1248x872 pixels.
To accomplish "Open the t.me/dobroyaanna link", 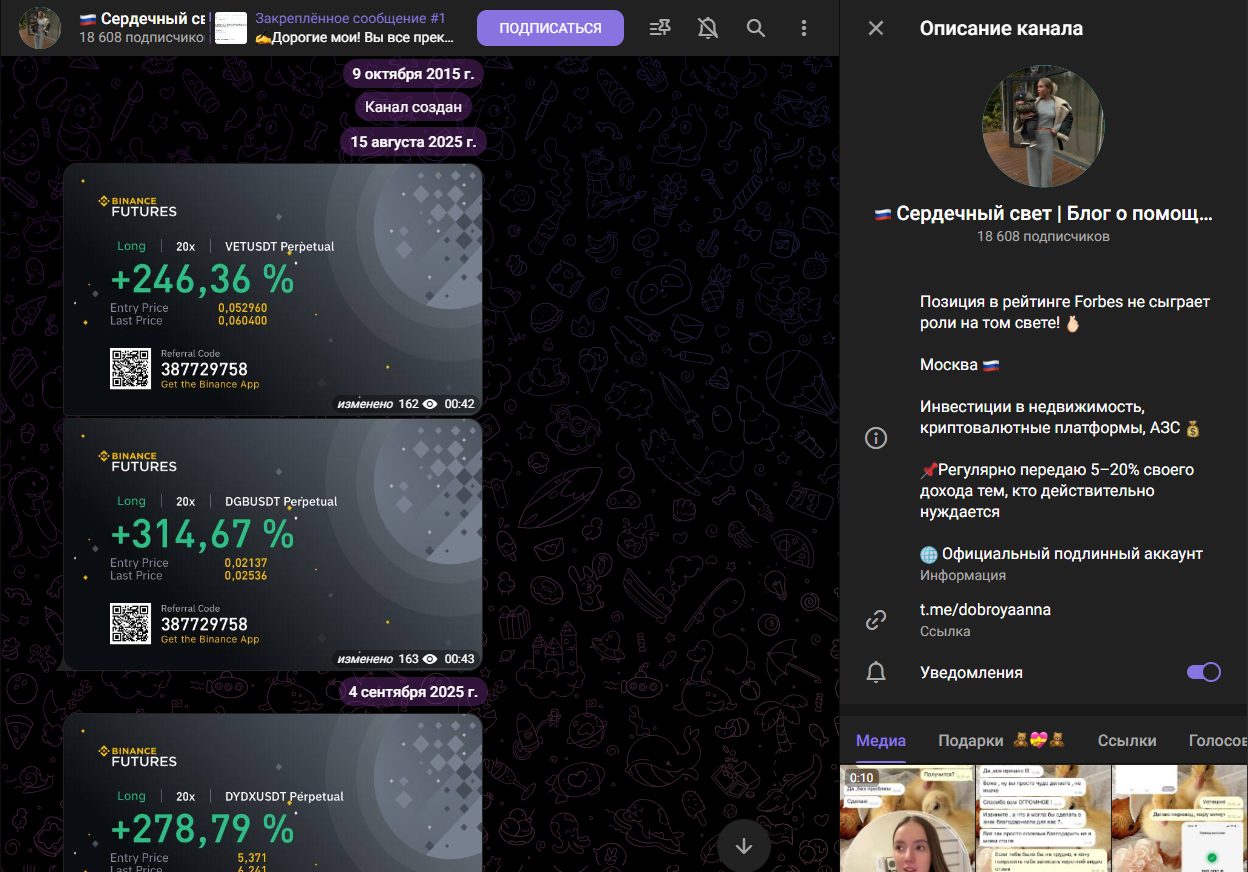I will click(985, 609).
